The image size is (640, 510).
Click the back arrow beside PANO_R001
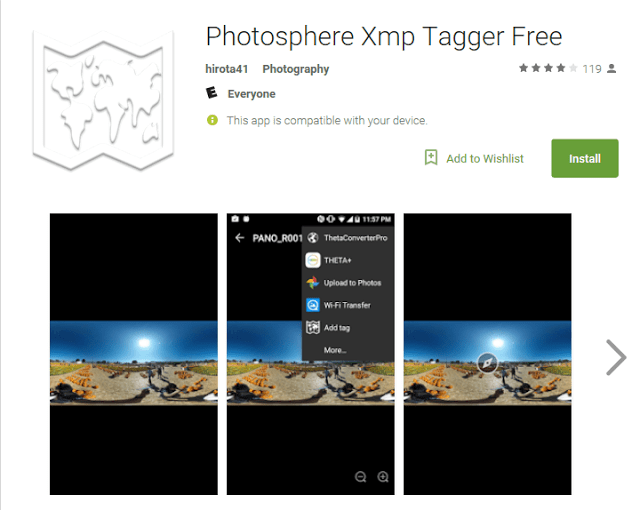240,237
